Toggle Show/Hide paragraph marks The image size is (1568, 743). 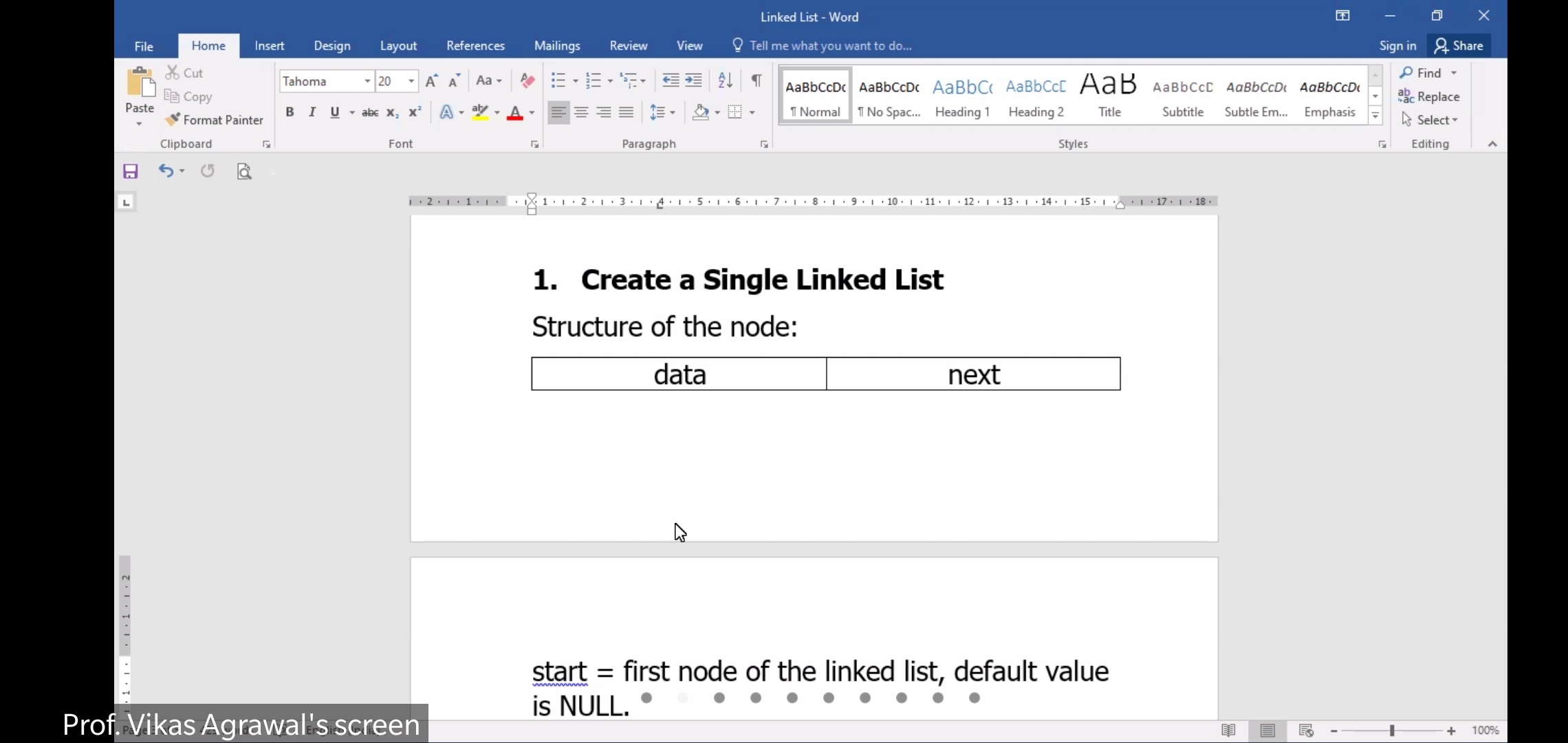click(x=756, y=80)
